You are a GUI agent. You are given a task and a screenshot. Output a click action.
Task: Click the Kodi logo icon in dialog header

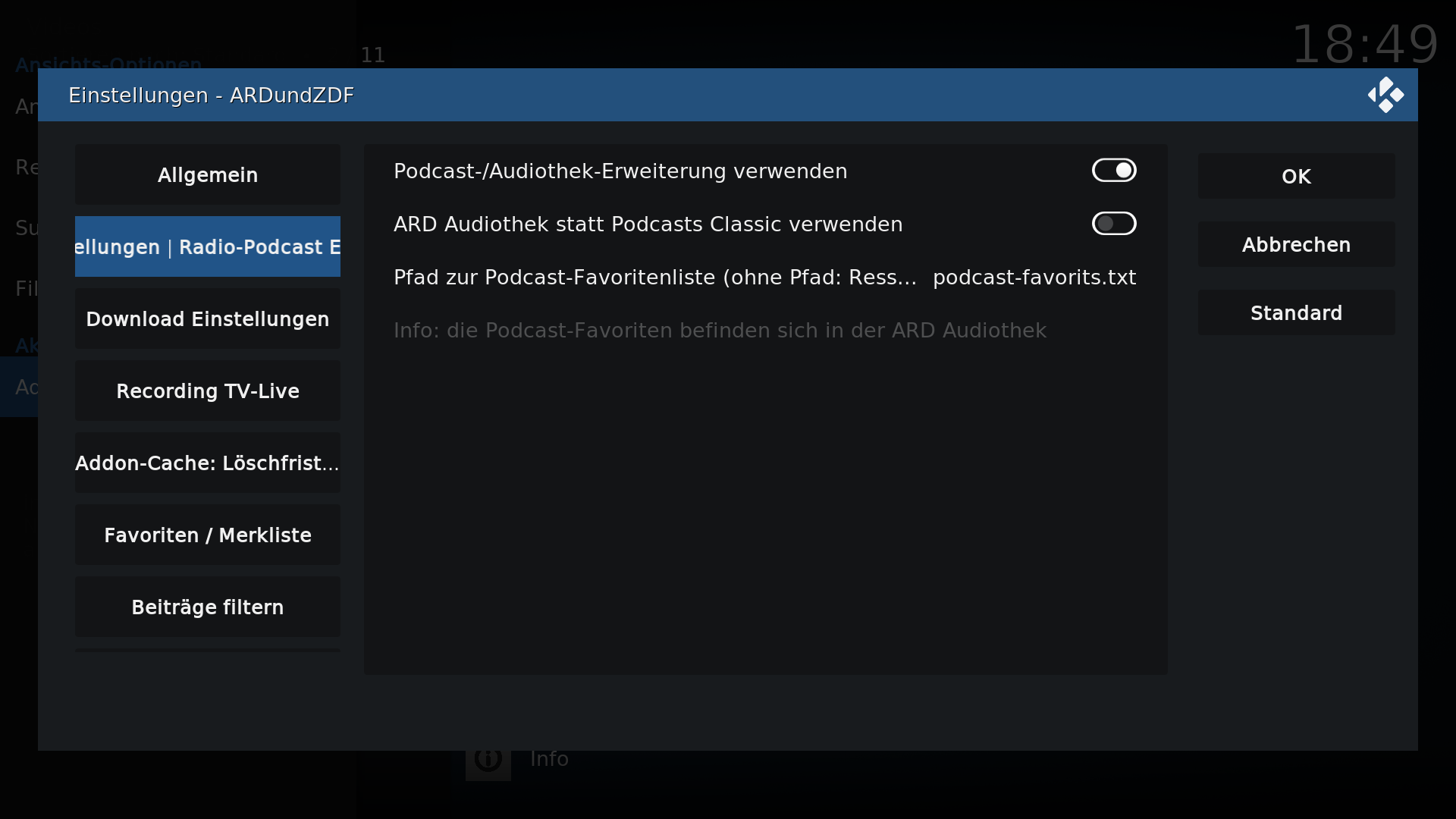[1385, 95]
